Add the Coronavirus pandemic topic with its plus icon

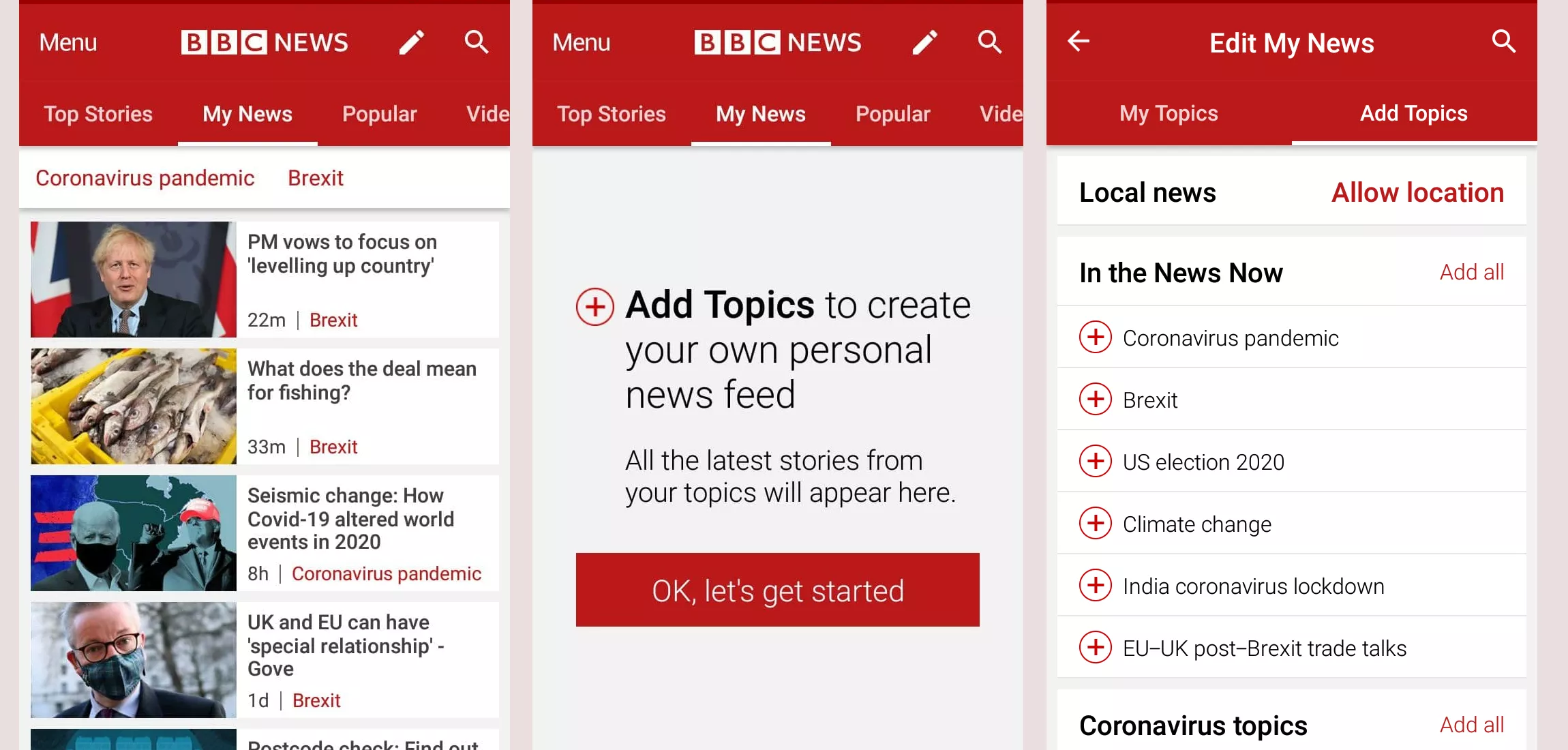pyautogui.click(x=1096, y=337)
